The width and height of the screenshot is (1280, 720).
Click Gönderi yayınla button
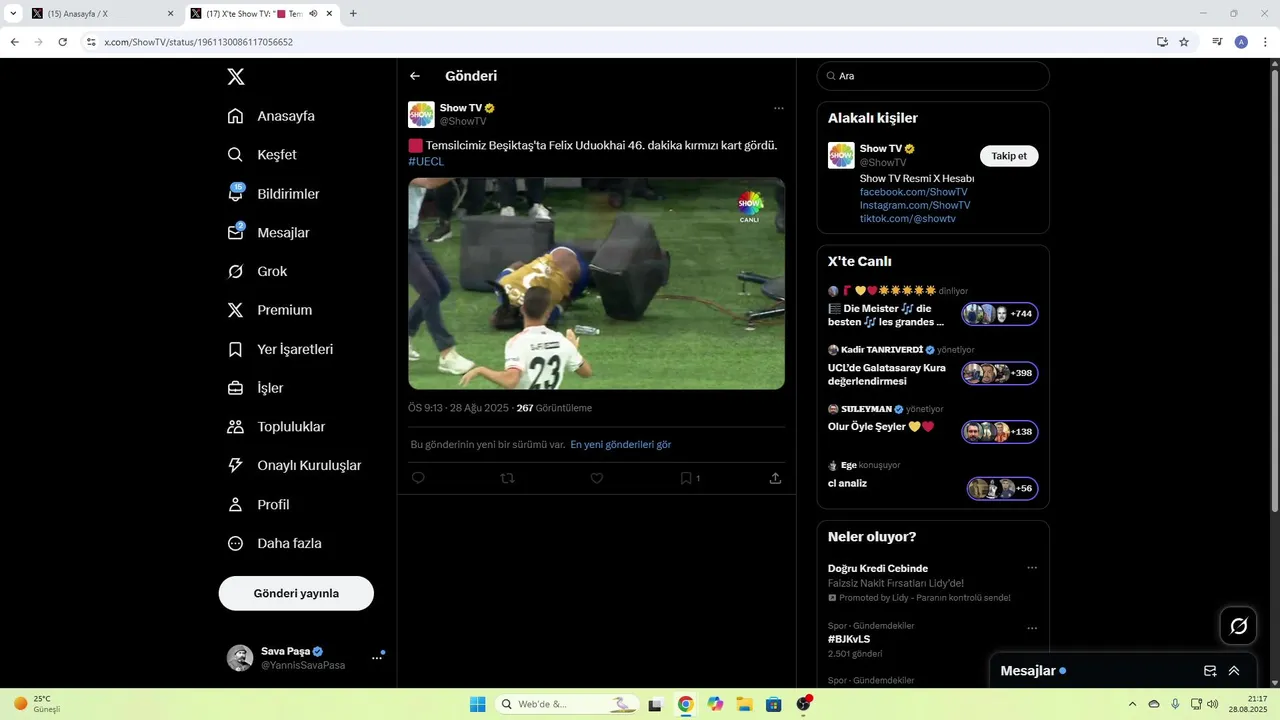[296, 593]
